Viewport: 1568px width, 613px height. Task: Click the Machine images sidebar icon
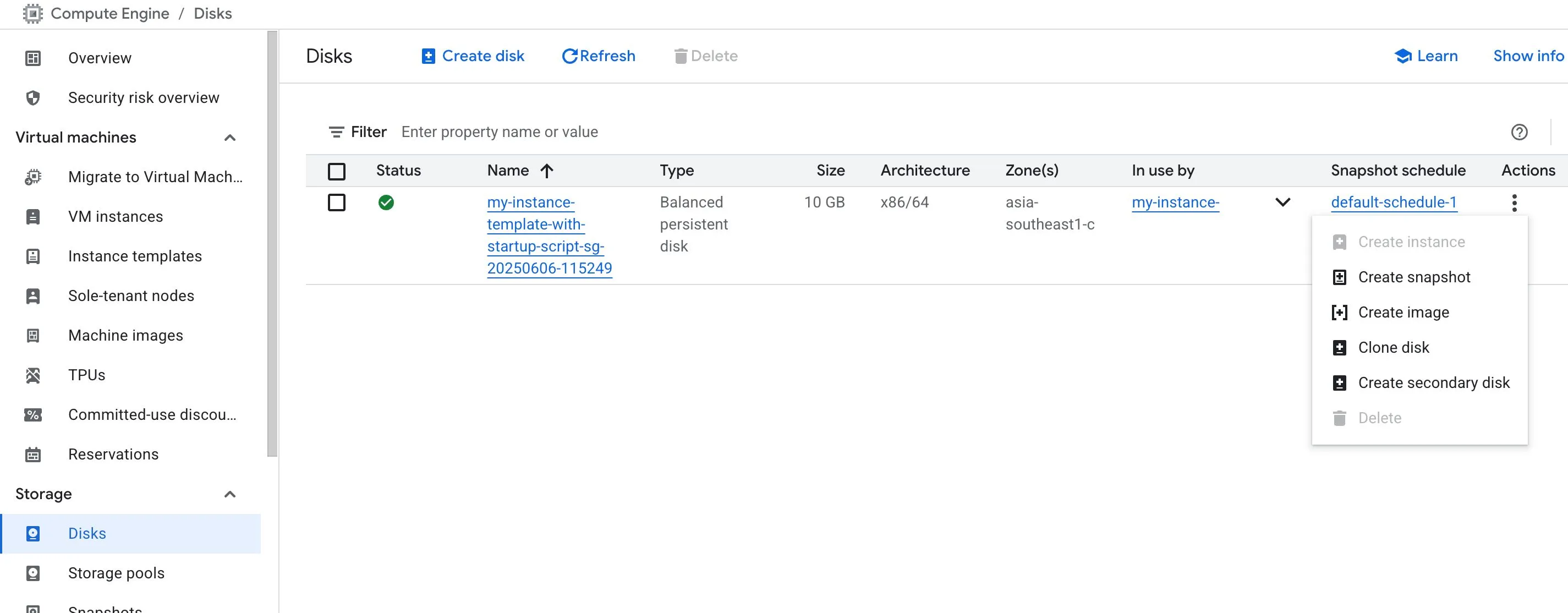(33, 336)
